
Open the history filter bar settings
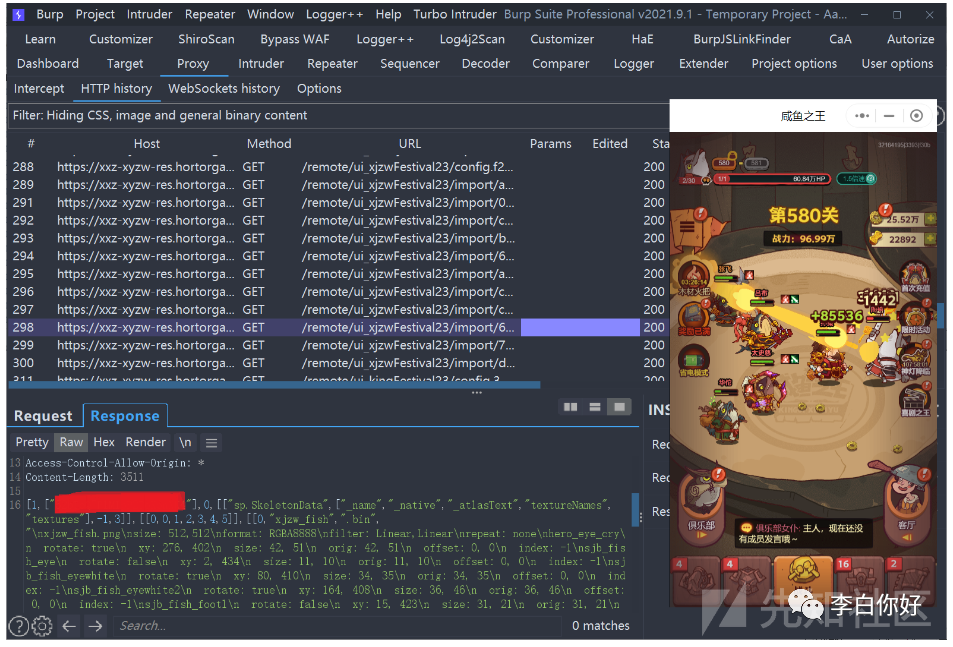tap(338, 115)
